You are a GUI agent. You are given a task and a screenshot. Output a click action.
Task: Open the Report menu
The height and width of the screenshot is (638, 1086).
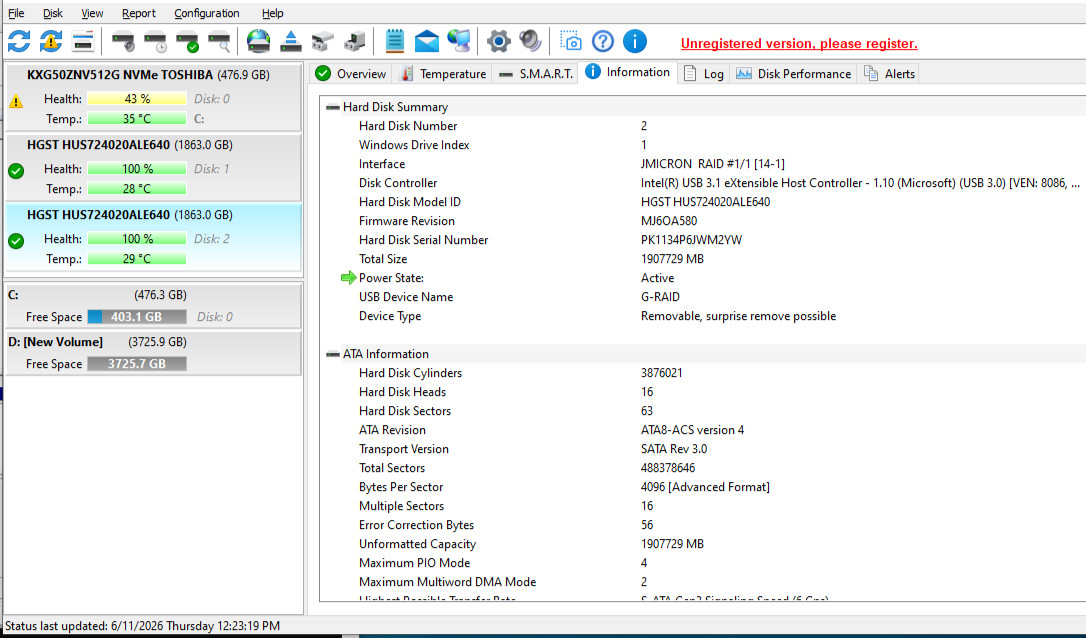pos(139,13)
